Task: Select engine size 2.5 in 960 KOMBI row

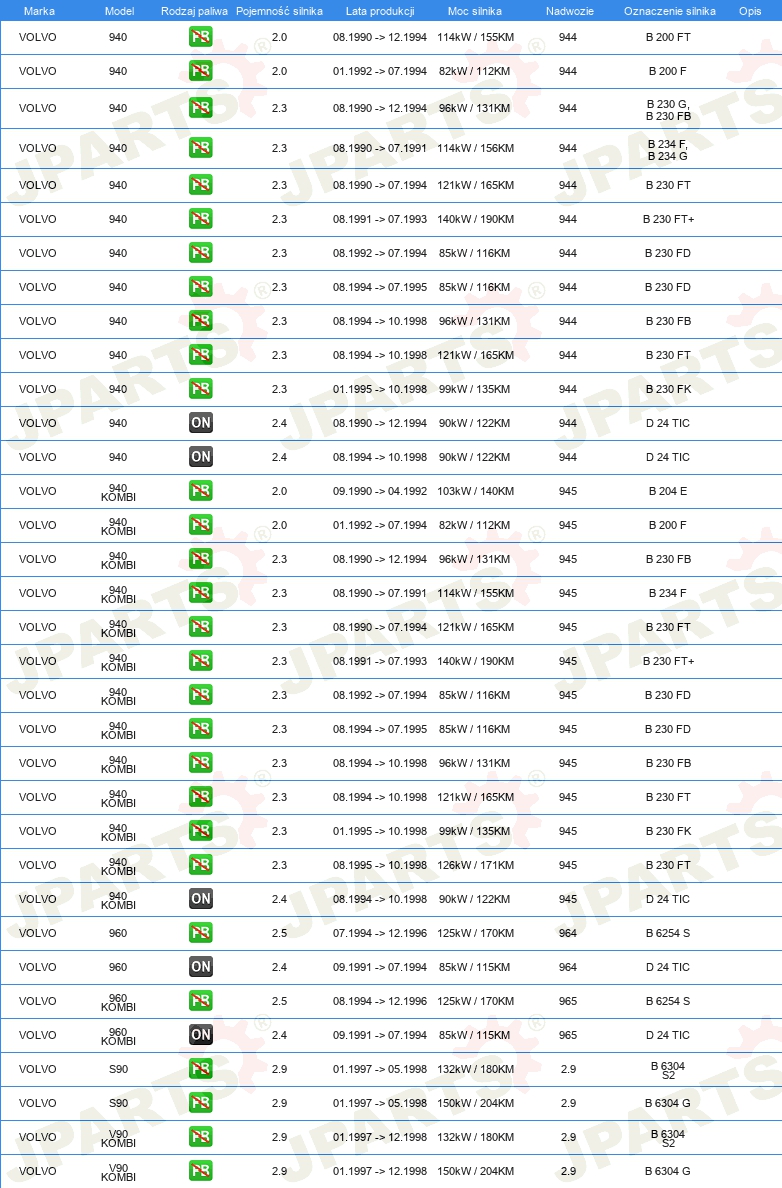Action: [x=279, y=1001]
